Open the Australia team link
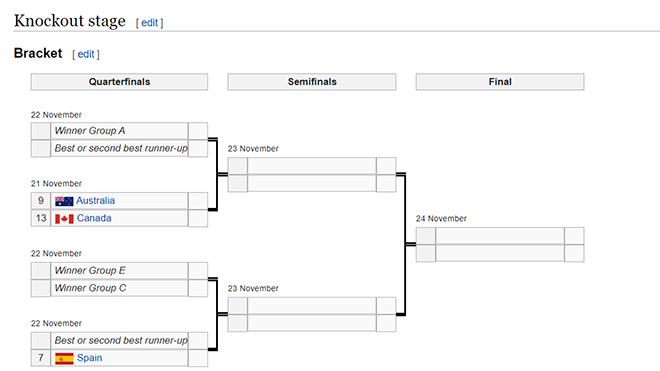 96,201
